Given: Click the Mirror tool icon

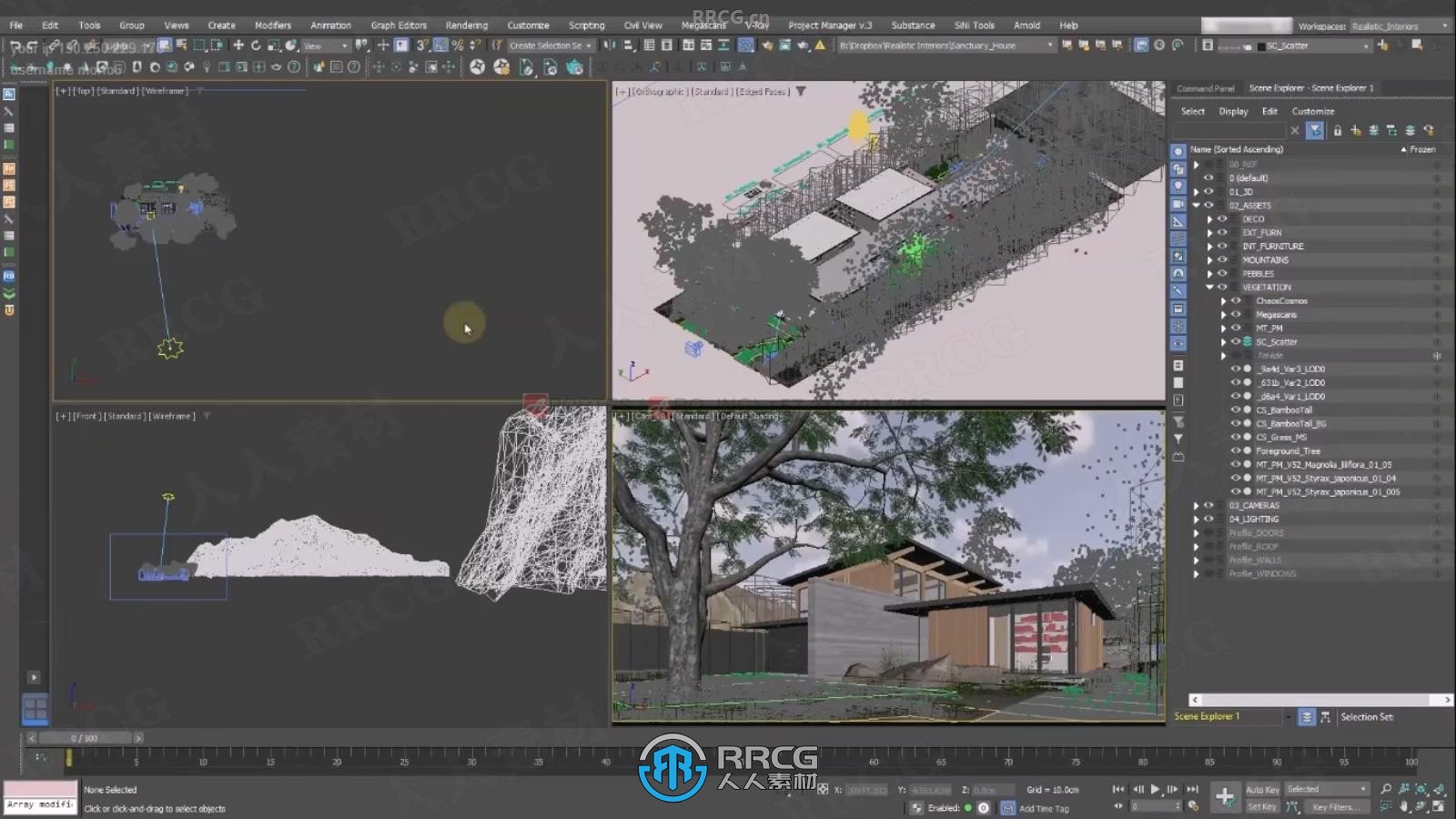Looking at the screenshot, I should click(x=610, y=45).
